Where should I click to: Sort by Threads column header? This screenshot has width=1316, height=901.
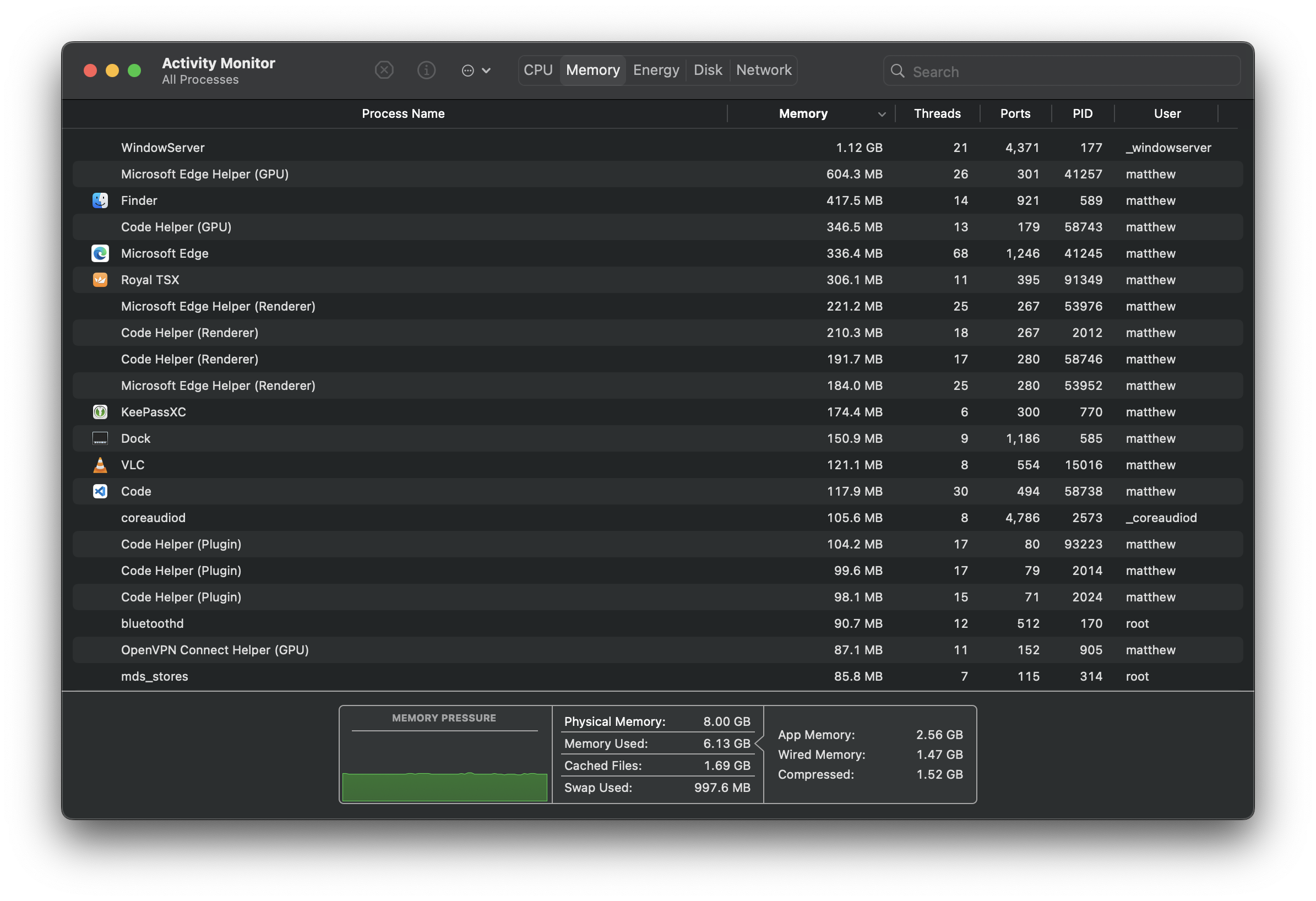tap(937, 114)
